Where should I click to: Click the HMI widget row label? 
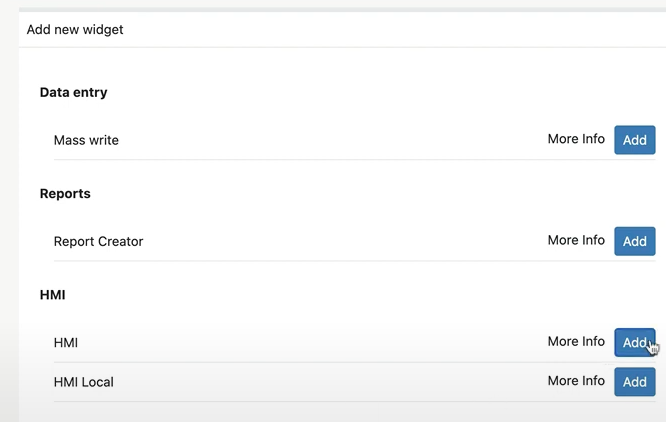point(66,343)
